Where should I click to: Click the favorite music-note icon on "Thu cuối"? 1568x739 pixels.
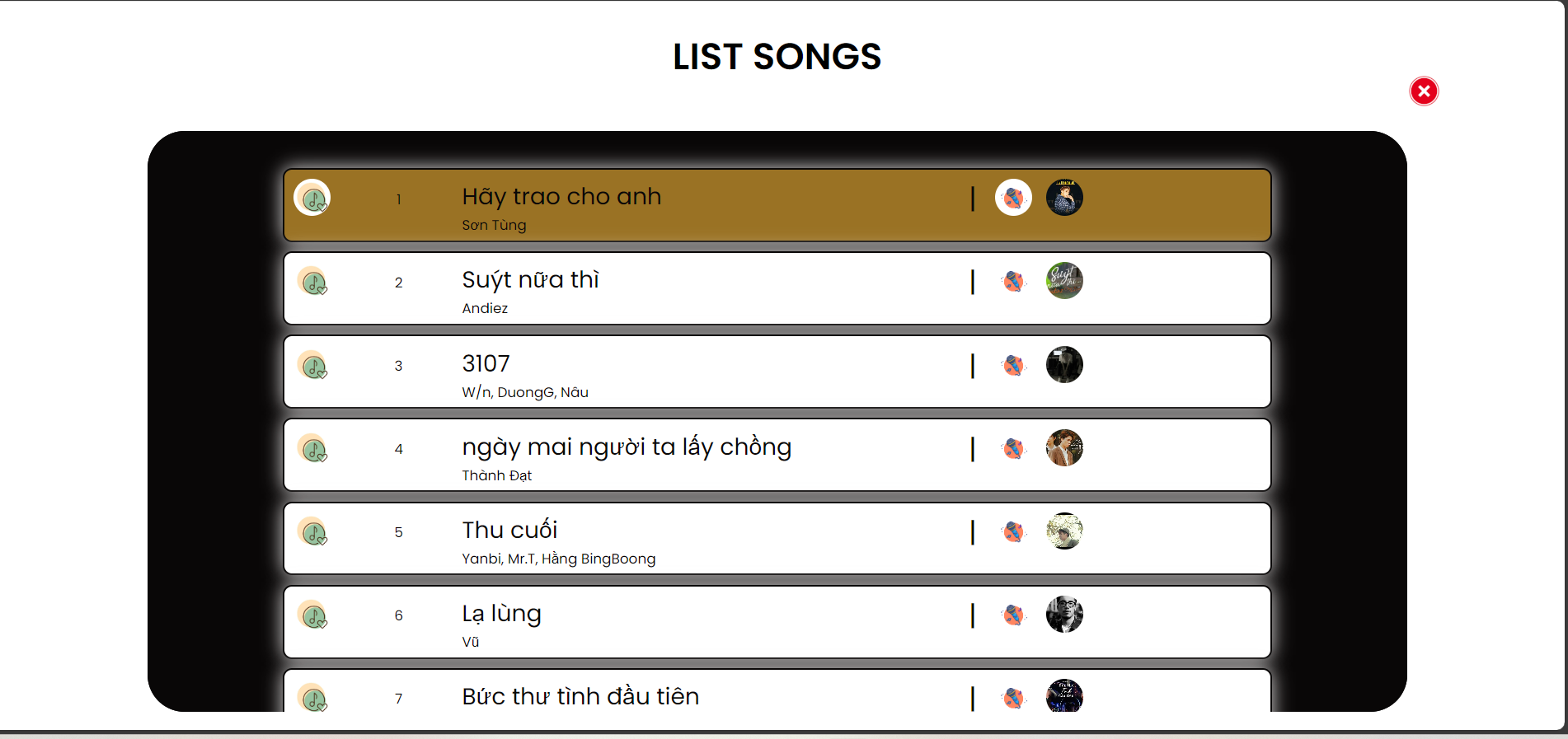[313, 531]
